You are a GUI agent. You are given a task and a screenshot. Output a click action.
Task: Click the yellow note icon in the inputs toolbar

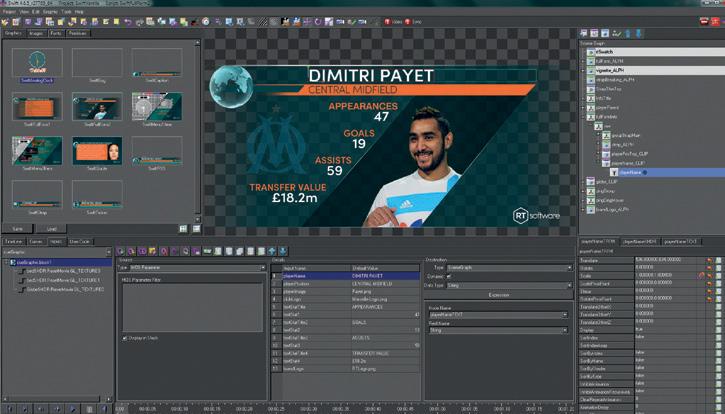click(153, 251)
